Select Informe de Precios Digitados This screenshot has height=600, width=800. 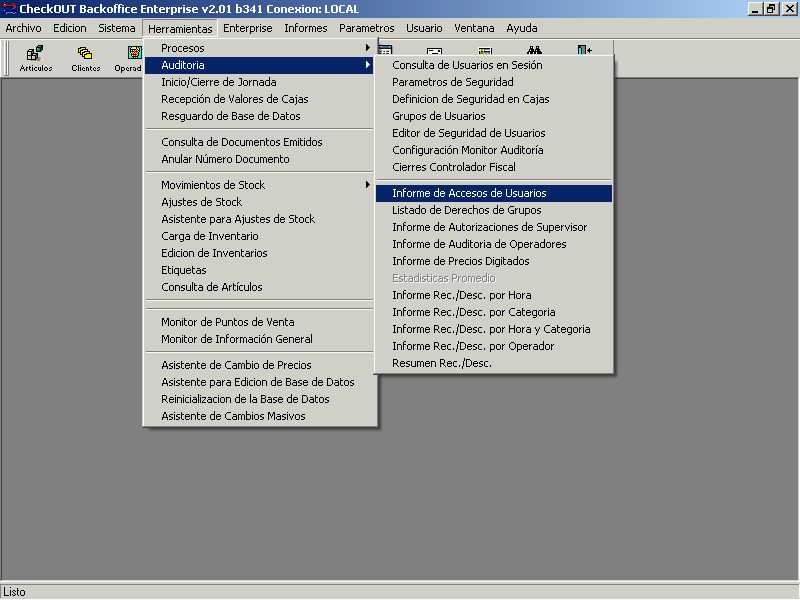(x=494, y=261)
